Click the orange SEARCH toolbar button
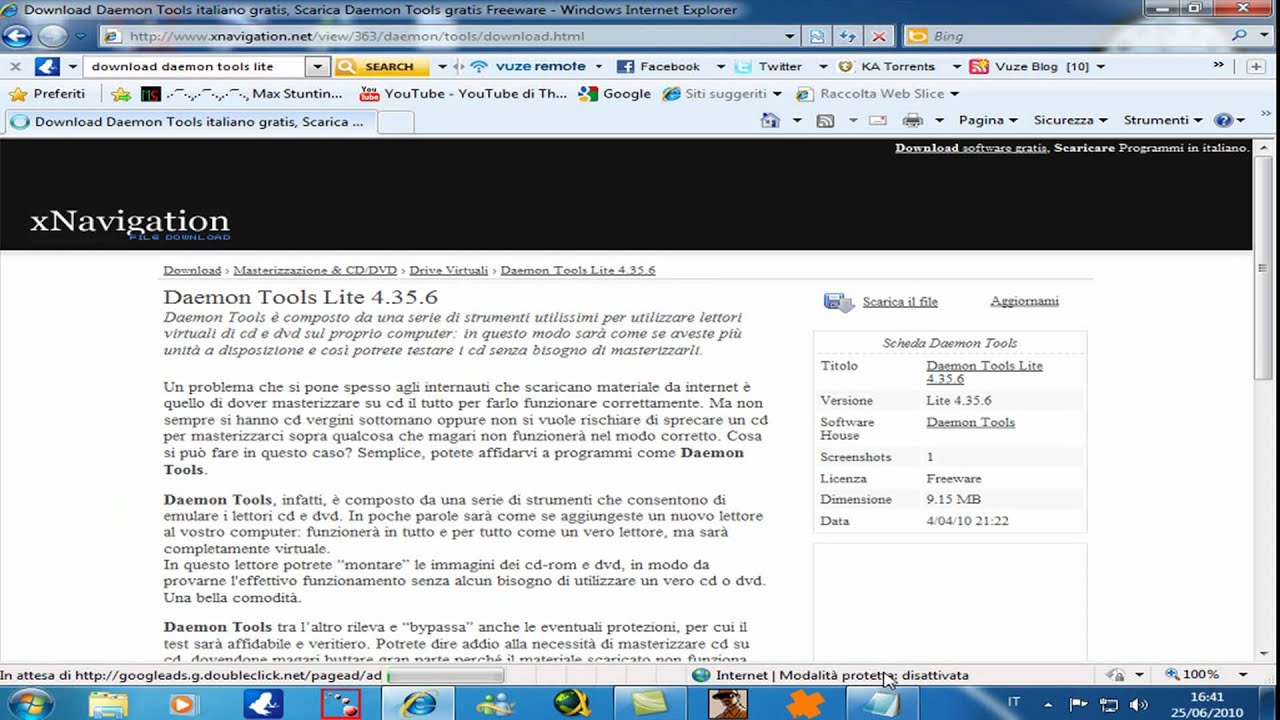 [x=381, y=66]
